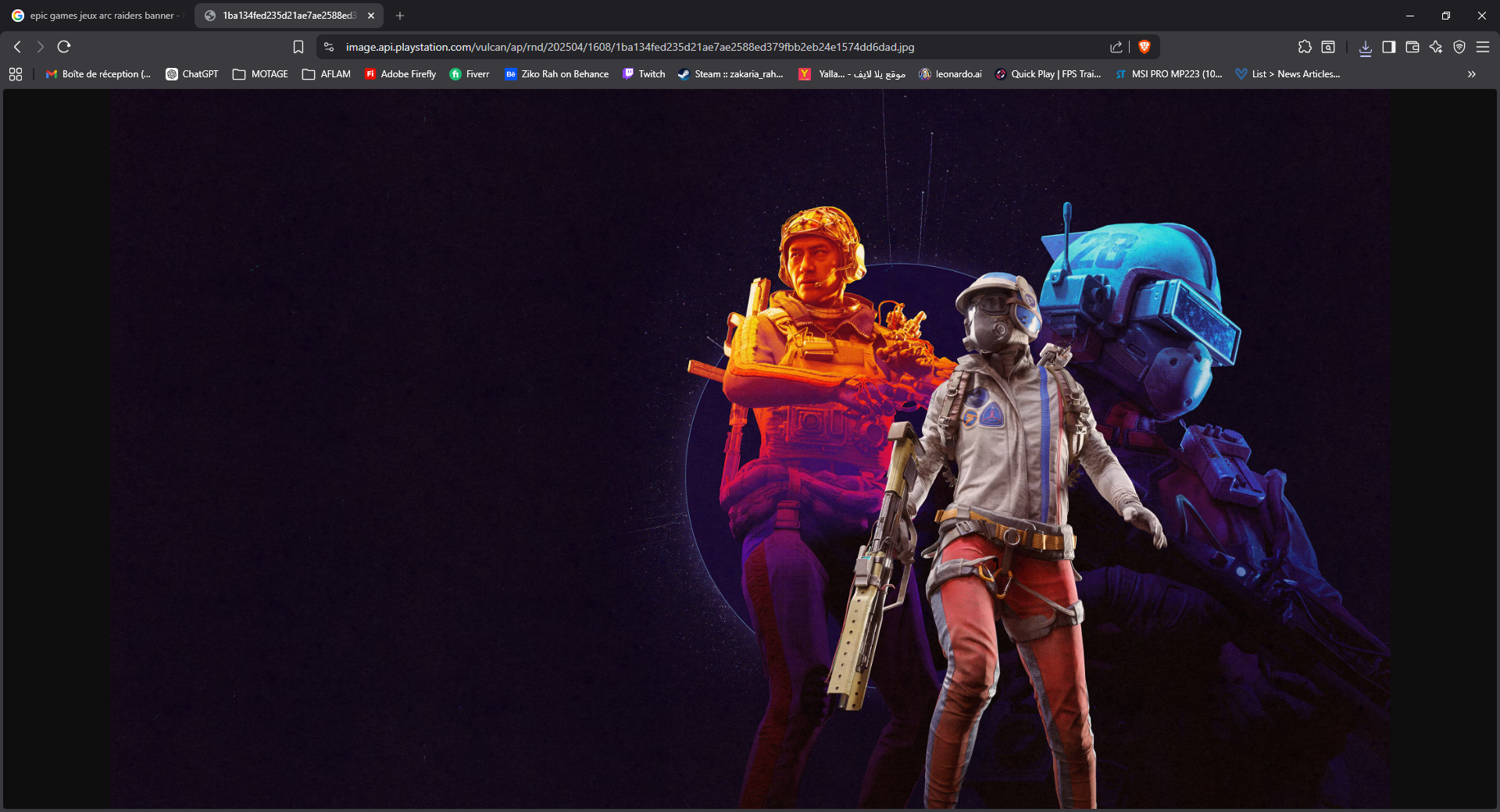Close the '1ba134fed235d21ae7ae2588ed' tab
The image size is (1500, 812).
tap(371, 16)
